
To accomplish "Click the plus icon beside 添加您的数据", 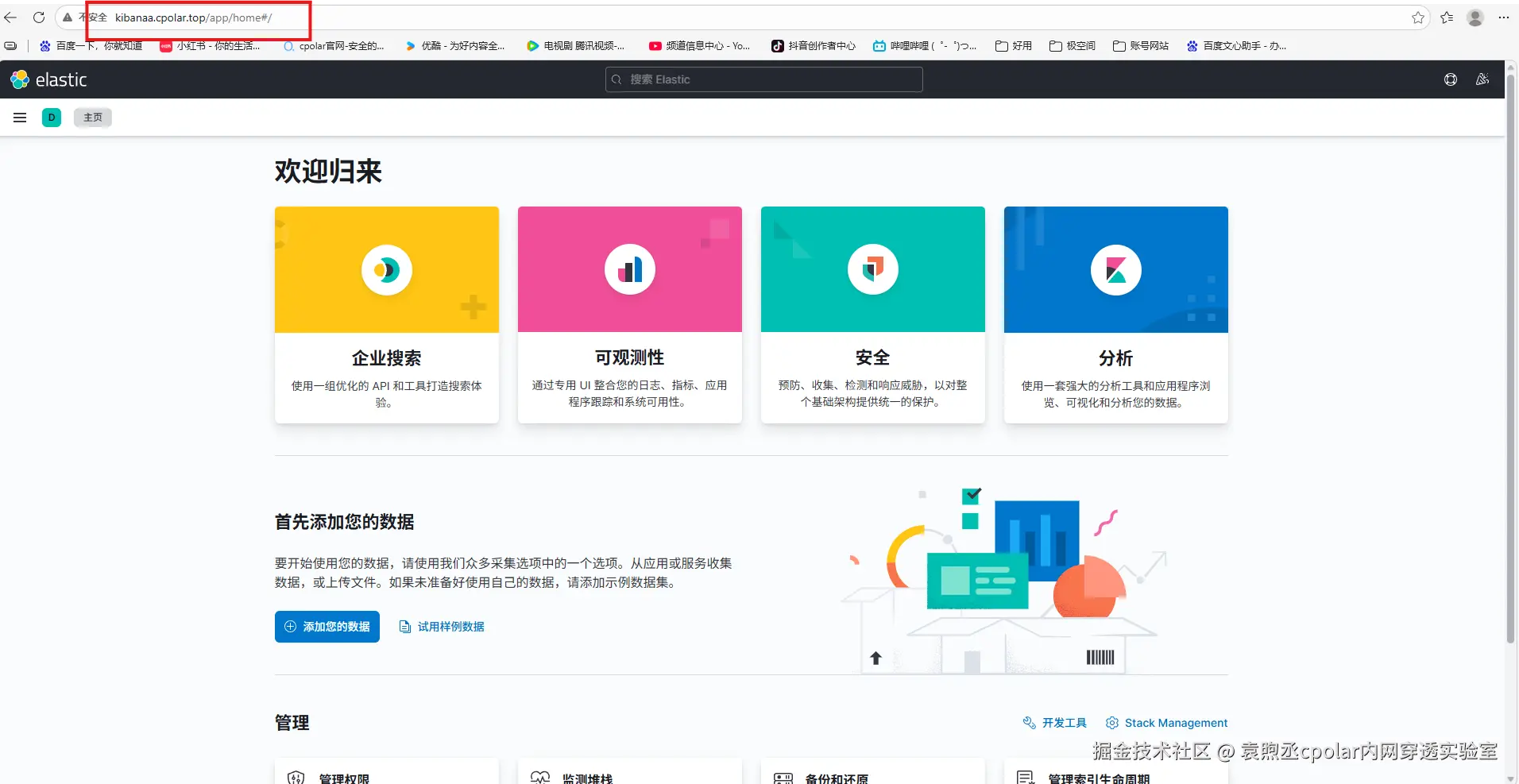I will coord(290,627).
